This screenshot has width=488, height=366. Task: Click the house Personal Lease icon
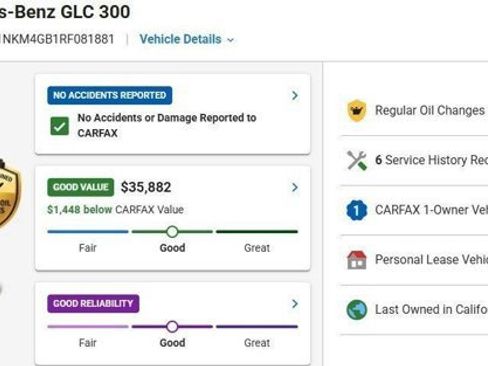[357, 260]
